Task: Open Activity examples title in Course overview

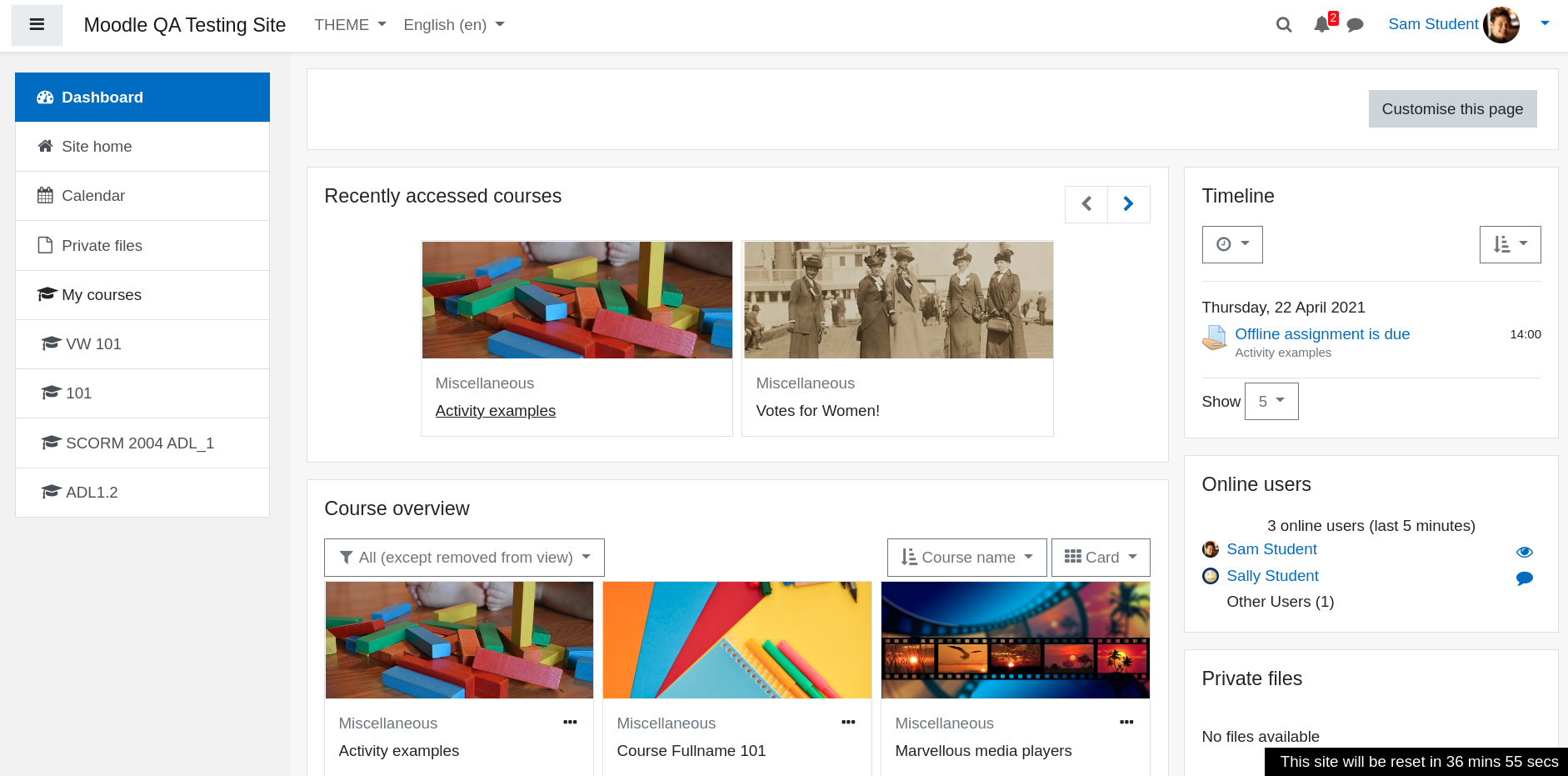Action: click(x=398, y=751)
